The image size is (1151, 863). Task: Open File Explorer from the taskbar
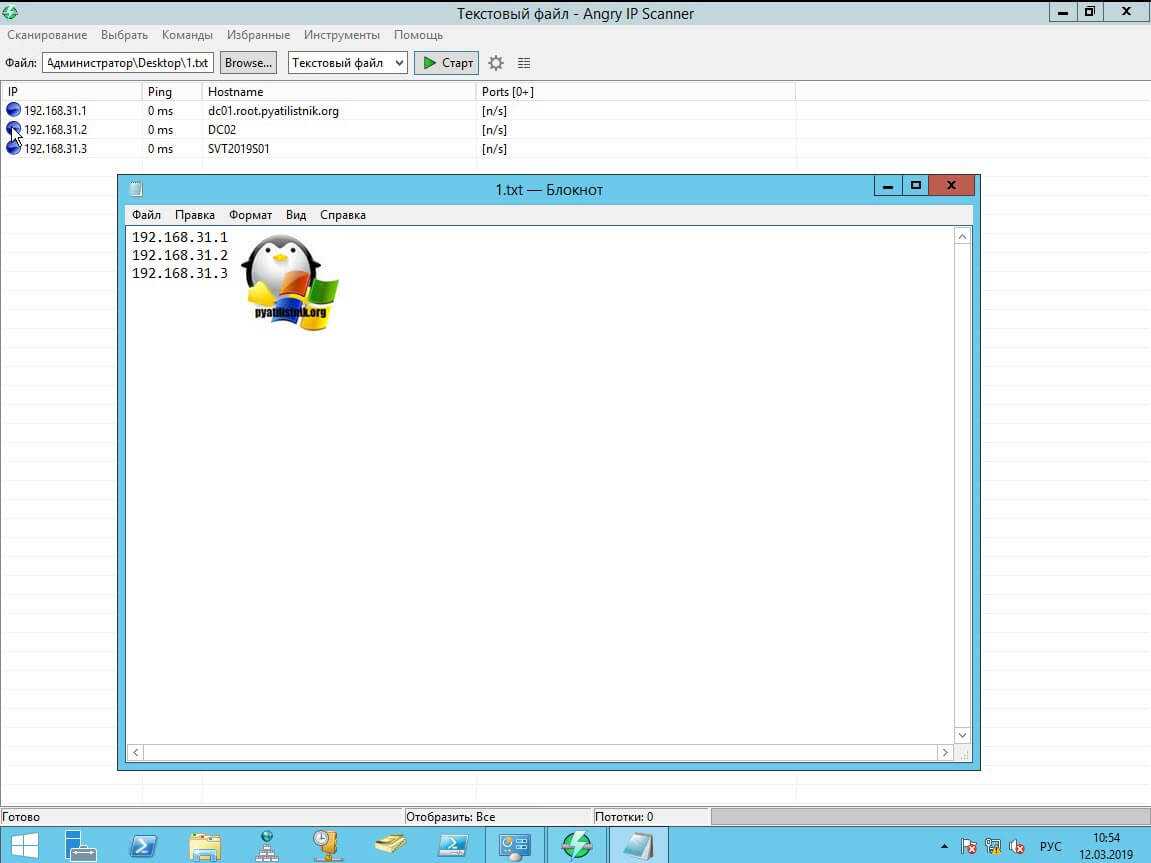[205, 846]
